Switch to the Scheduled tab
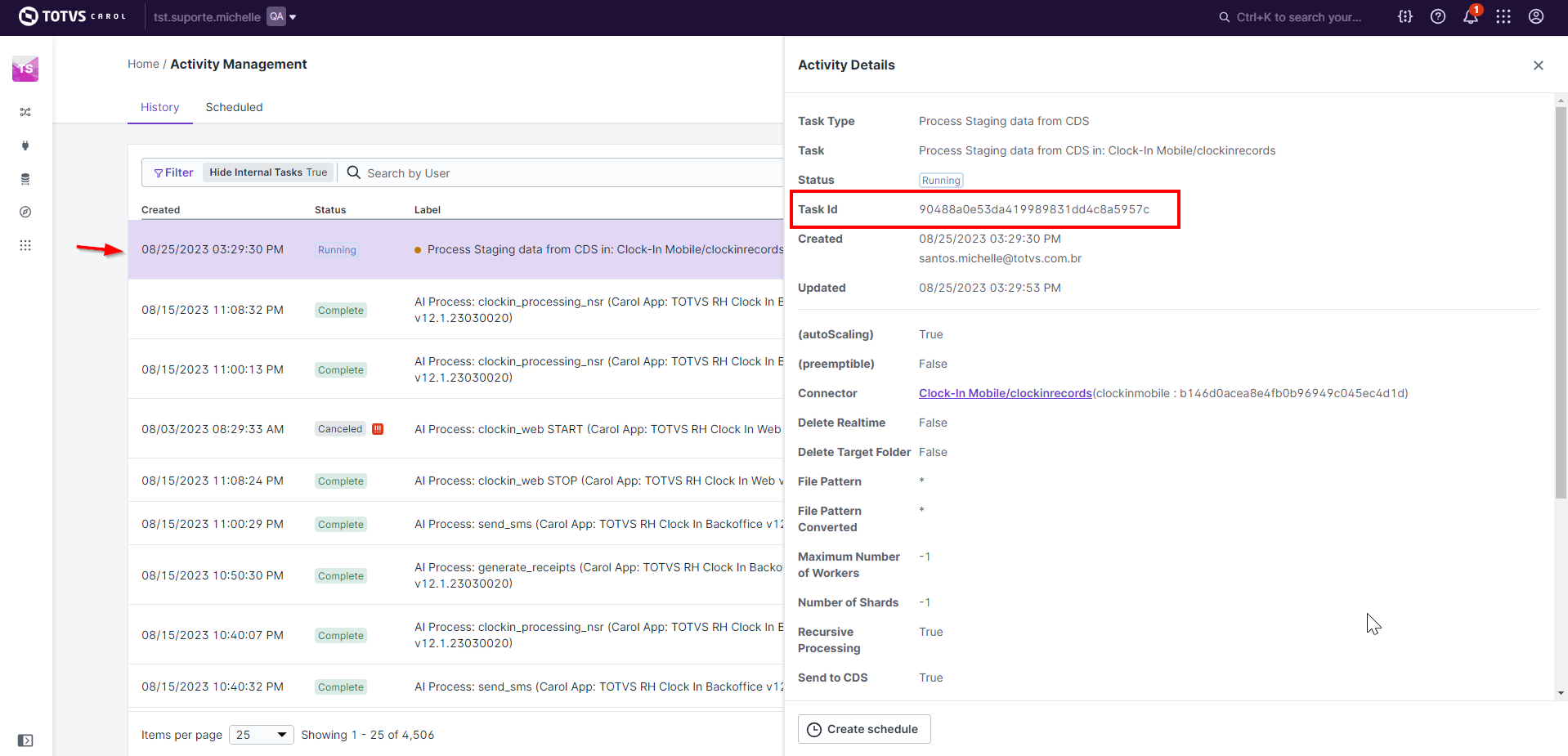Viewport: 1568px width, 756px height. (234, 107)
